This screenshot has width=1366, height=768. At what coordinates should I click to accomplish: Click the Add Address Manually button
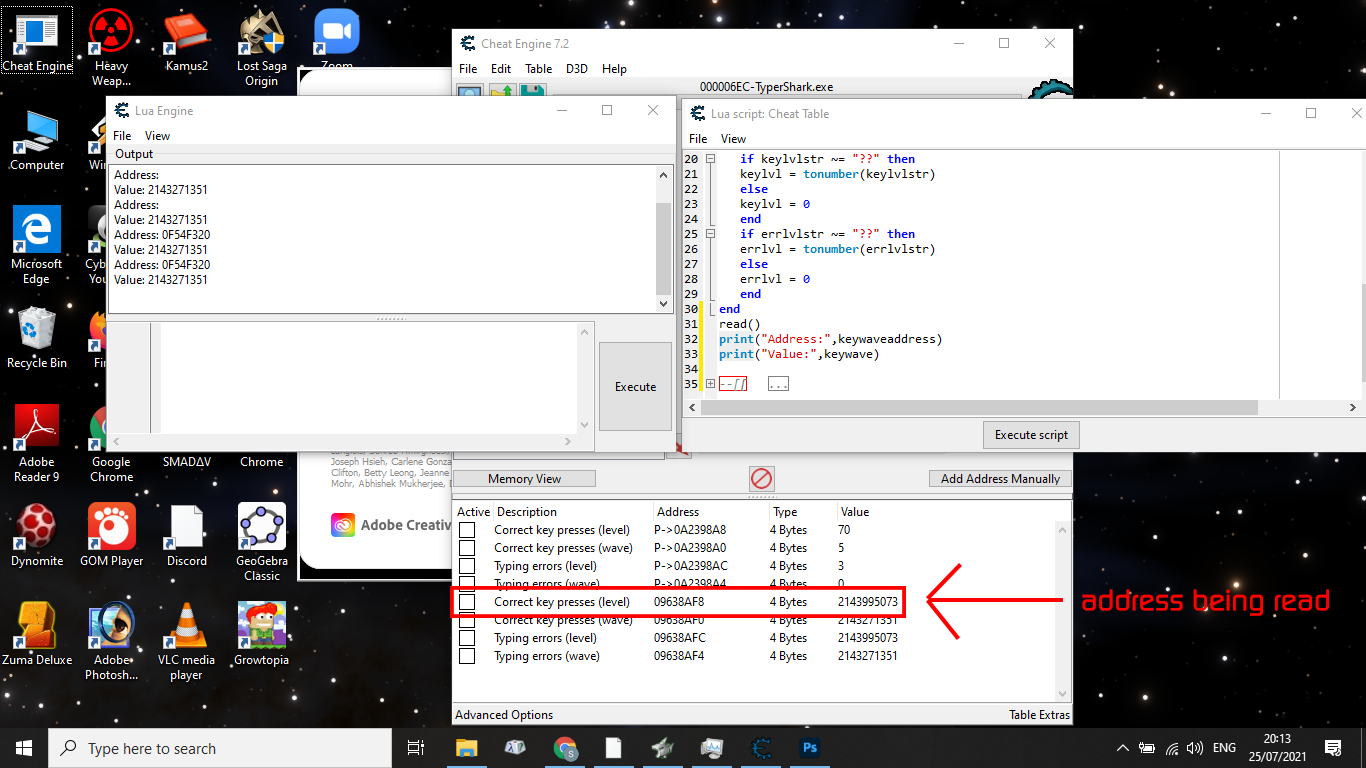click(x=1000, y=479)
